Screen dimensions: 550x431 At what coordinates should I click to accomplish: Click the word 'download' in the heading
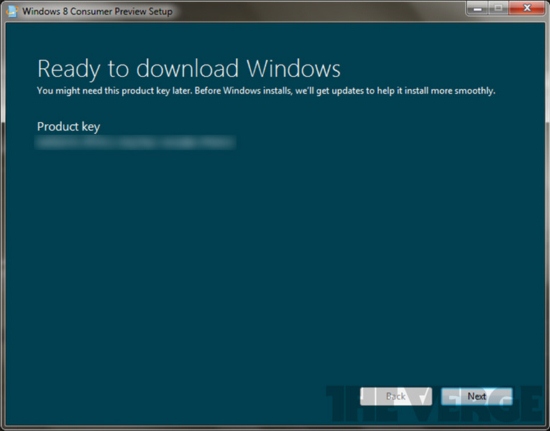187,68
